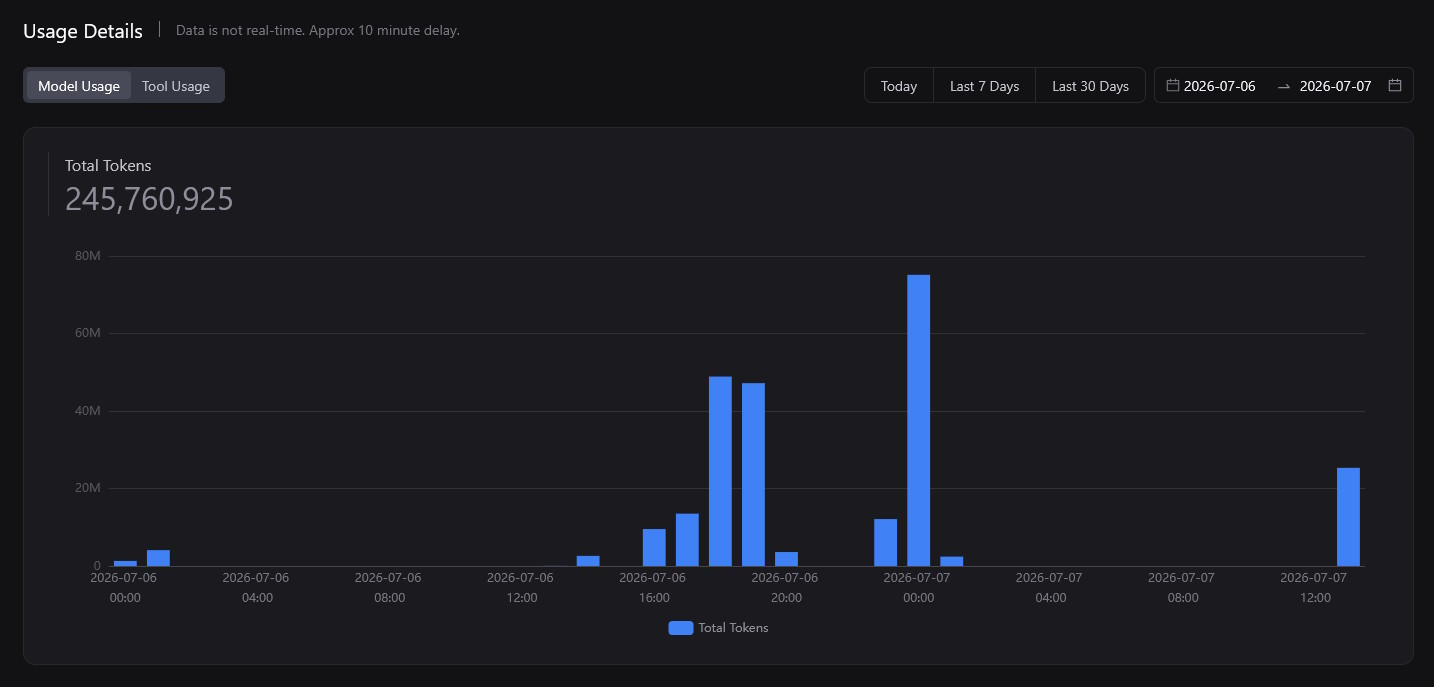The height and width of the screenshot is (687, 1434).
Task: Toggle the Total Tokens legend swatch
Action: (680, 628)
